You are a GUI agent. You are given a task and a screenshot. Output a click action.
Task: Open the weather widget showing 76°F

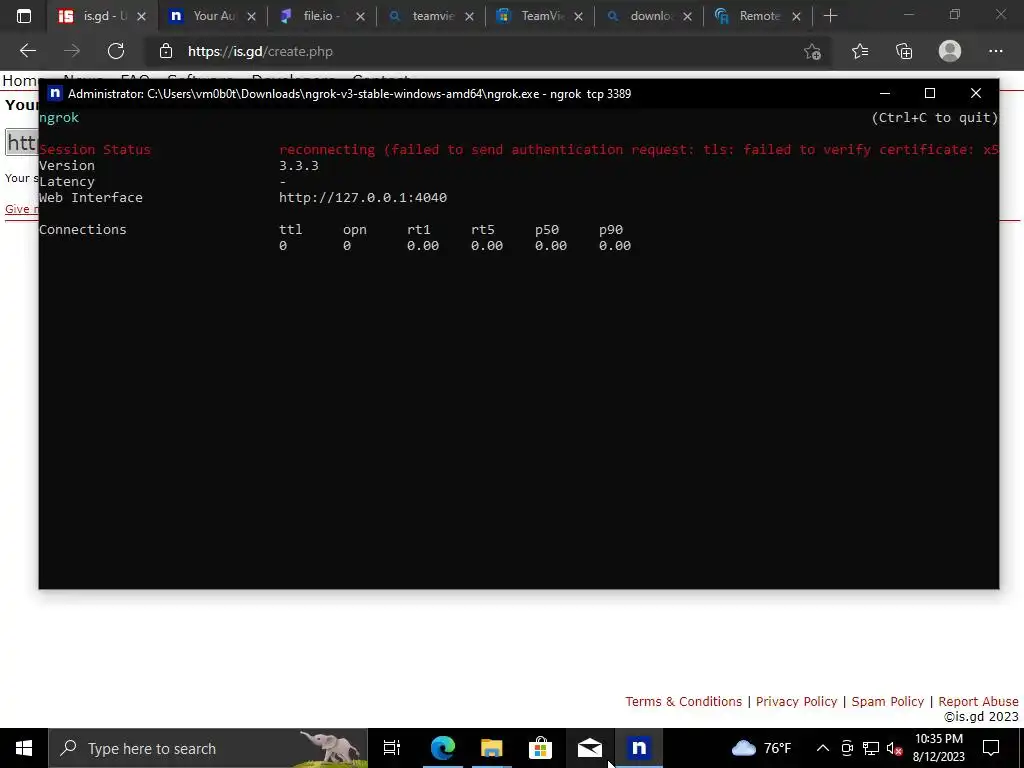click(761, 748)
